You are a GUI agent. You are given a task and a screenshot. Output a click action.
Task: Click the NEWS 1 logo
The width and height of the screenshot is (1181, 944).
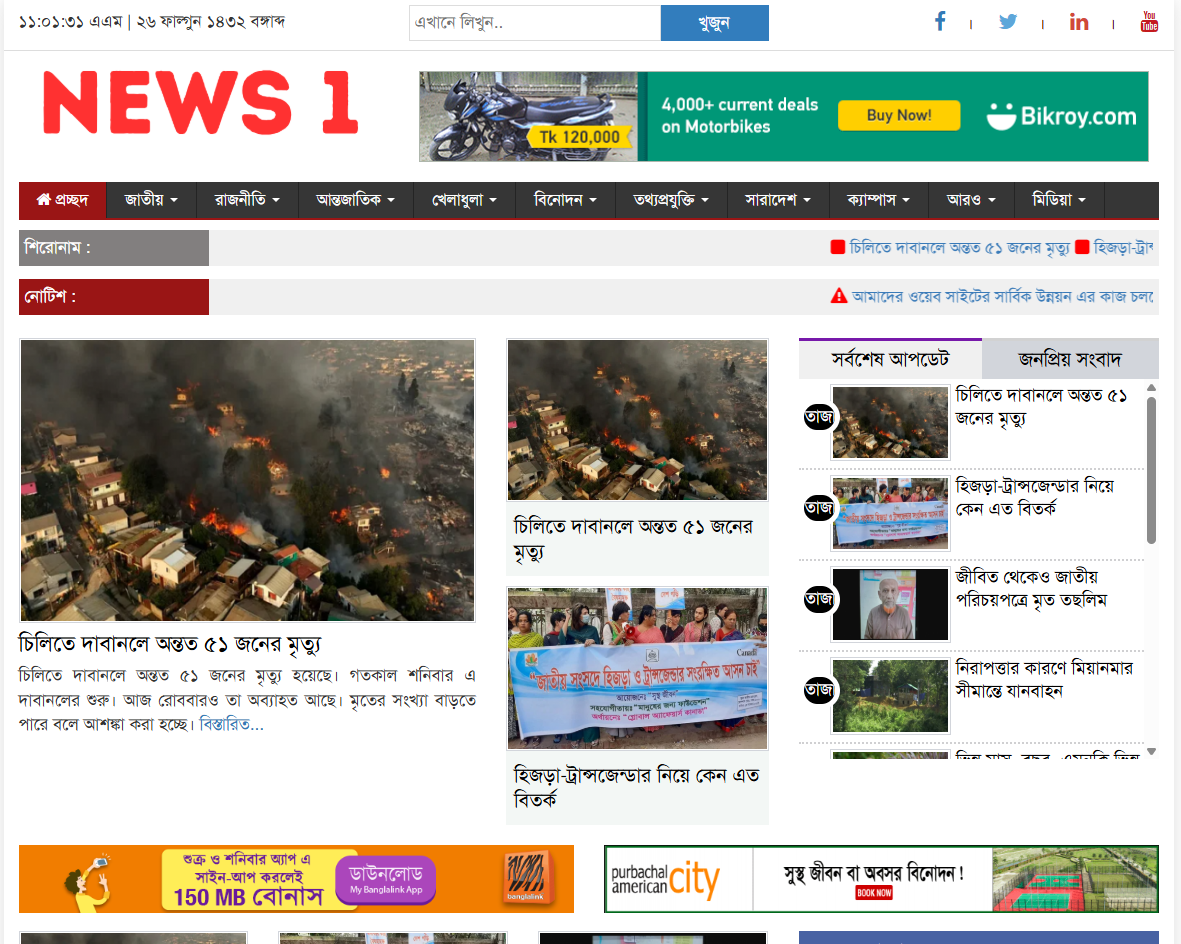[x=200, y=103]
